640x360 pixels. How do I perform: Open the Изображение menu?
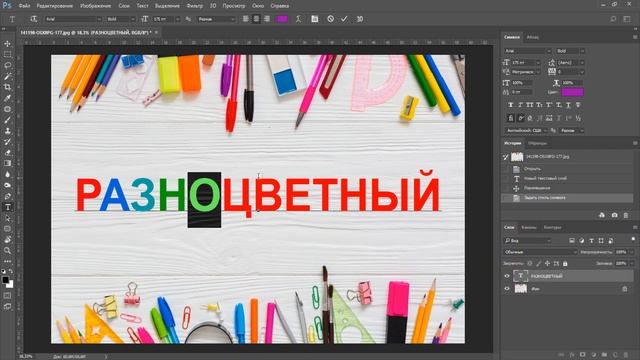pos(96,6)
